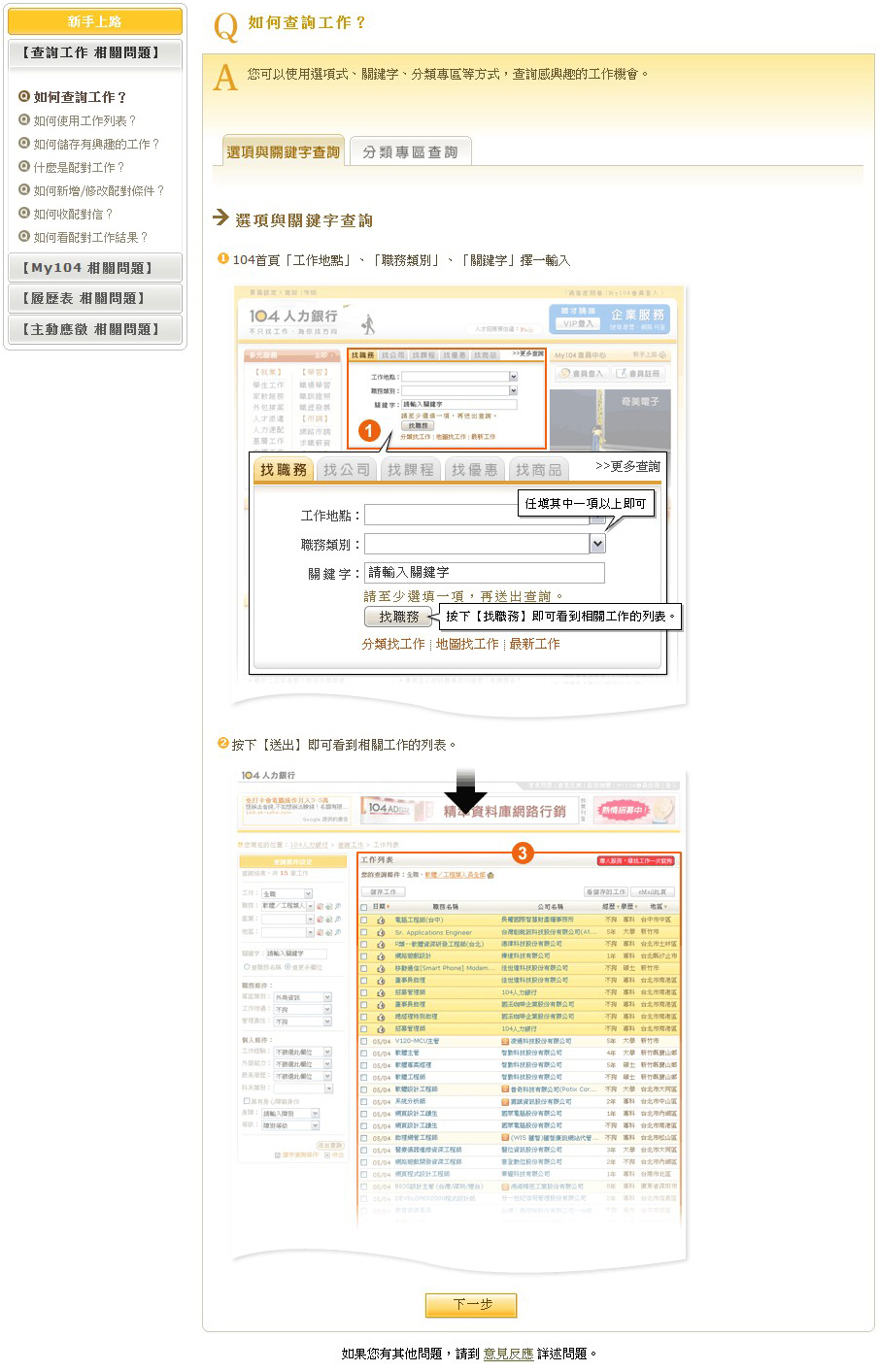The image size is (879, 1372).
Task: Click the bullet icon beside 如何查詢工作？
Action: click(24, 96)
